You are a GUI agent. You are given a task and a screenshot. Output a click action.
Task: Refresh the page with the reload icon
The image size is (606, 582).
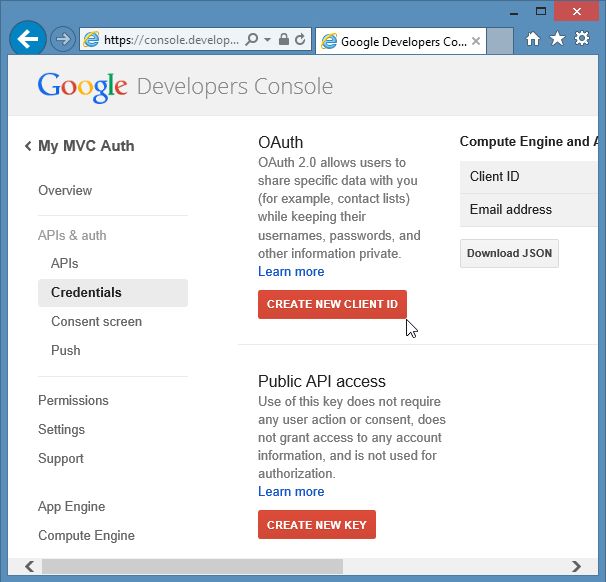(x=300, y=39)
